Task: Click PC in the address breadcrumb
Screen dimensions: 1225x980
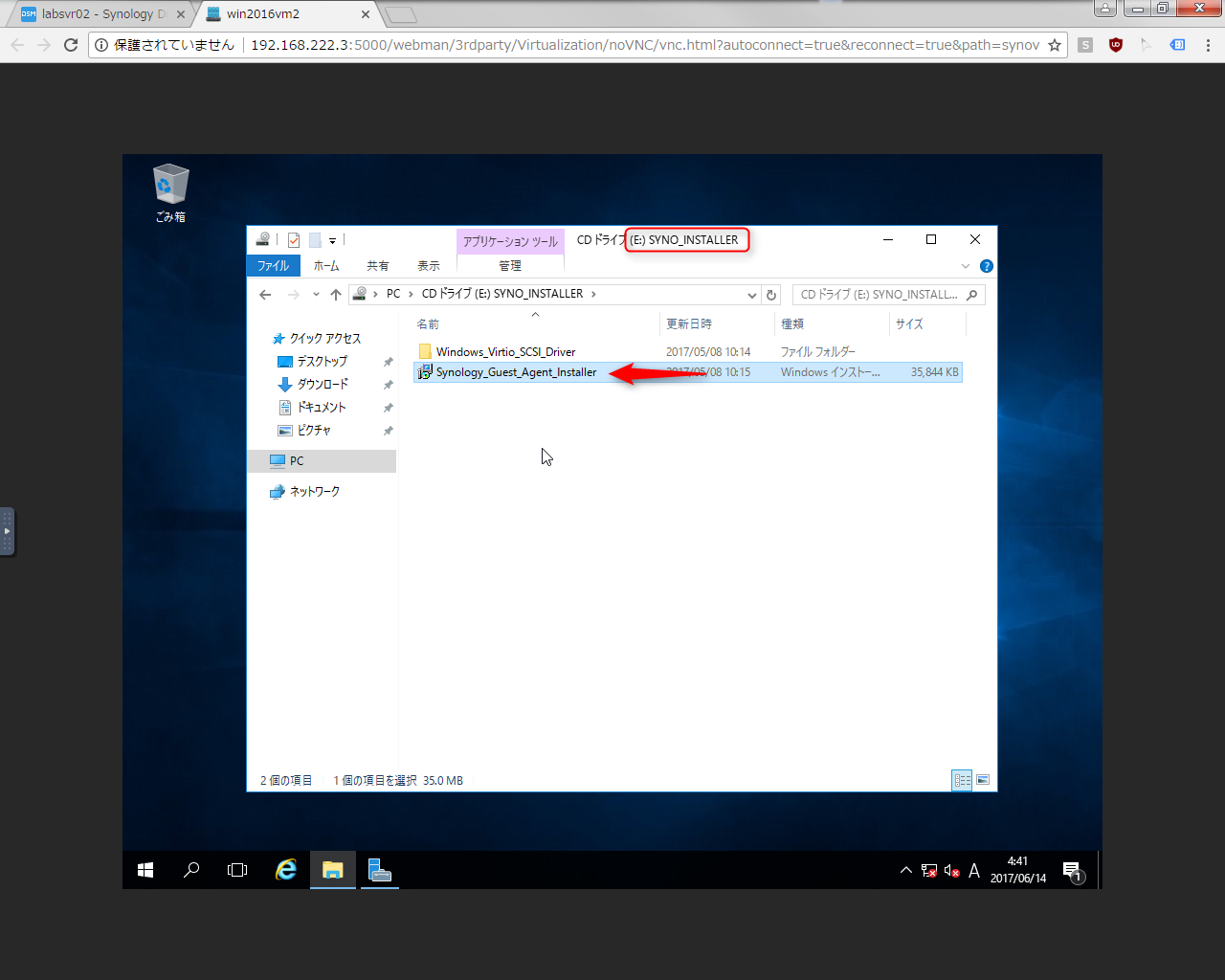Action: 393,294
